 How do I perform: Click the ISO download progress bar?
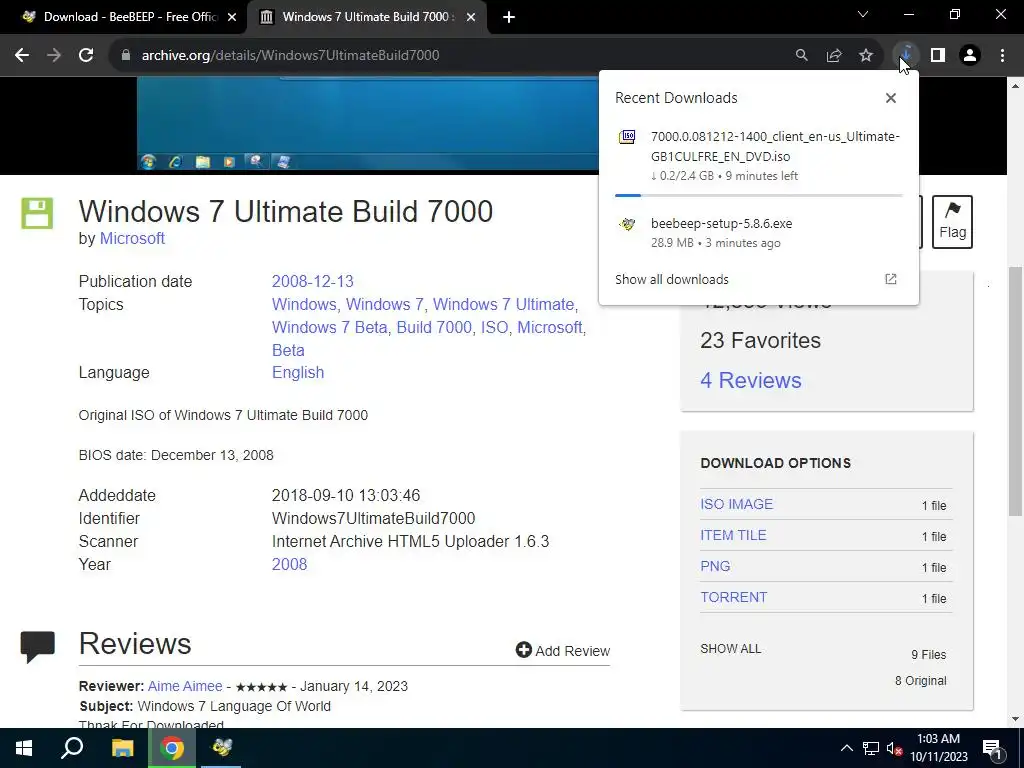click(758, 195)
